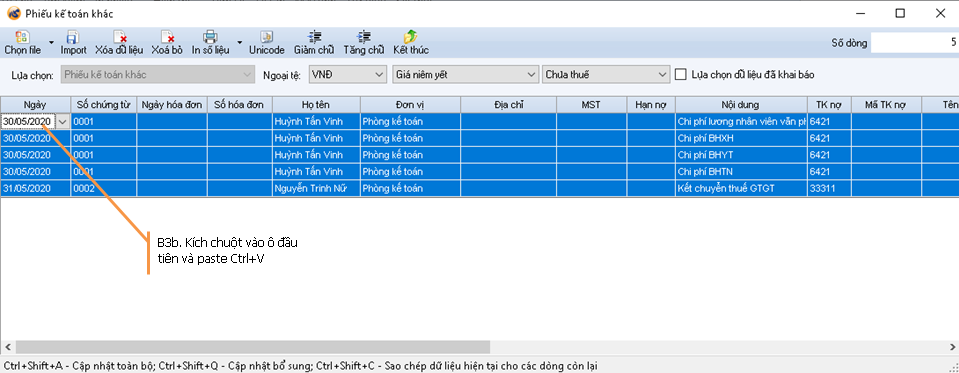Click the Họ tên column header
The width and height of the screenshot is (959, 373).
(316, 105)
